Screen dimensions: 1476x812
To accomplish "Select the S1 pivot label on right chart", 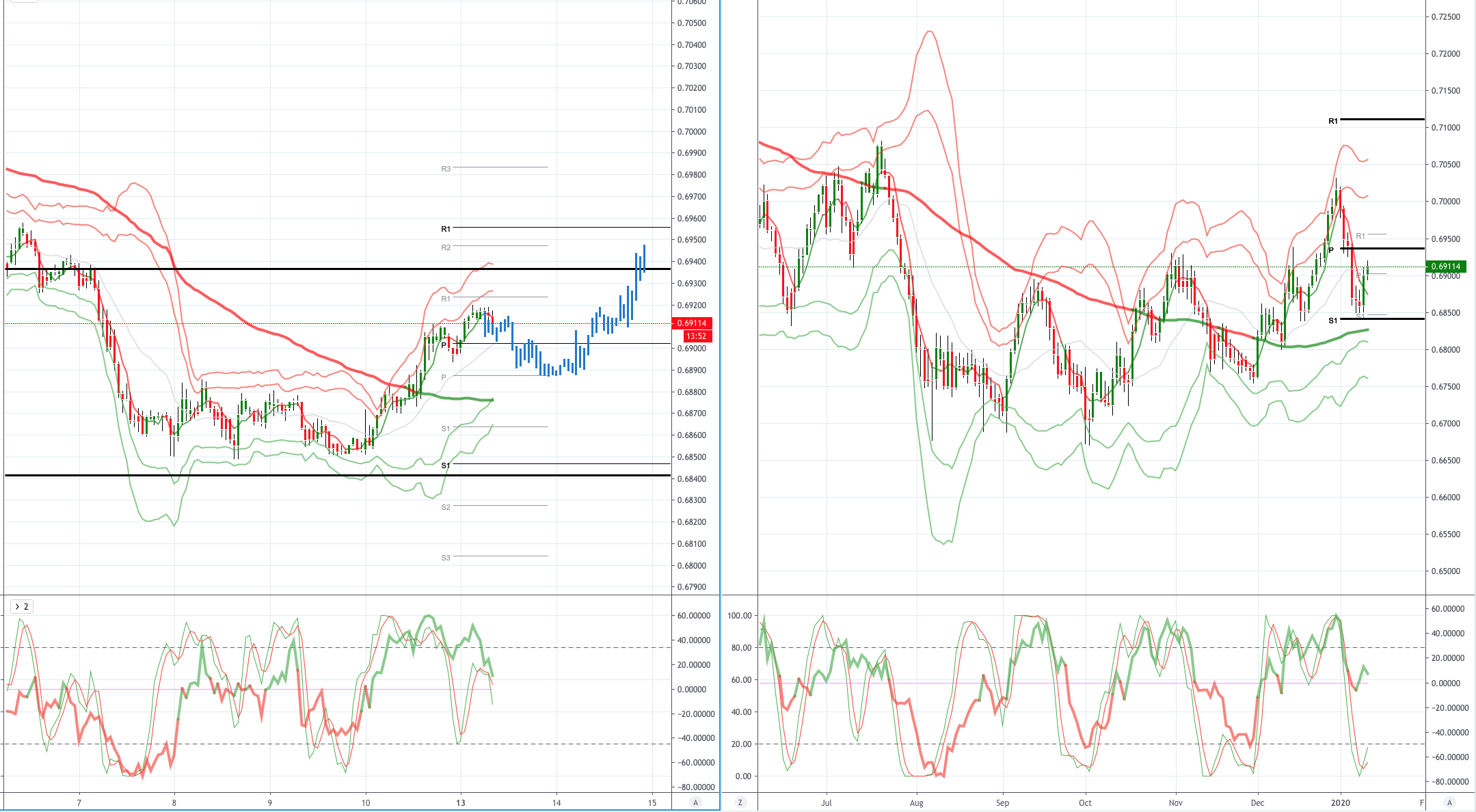I will click(x=1333, y=321).
